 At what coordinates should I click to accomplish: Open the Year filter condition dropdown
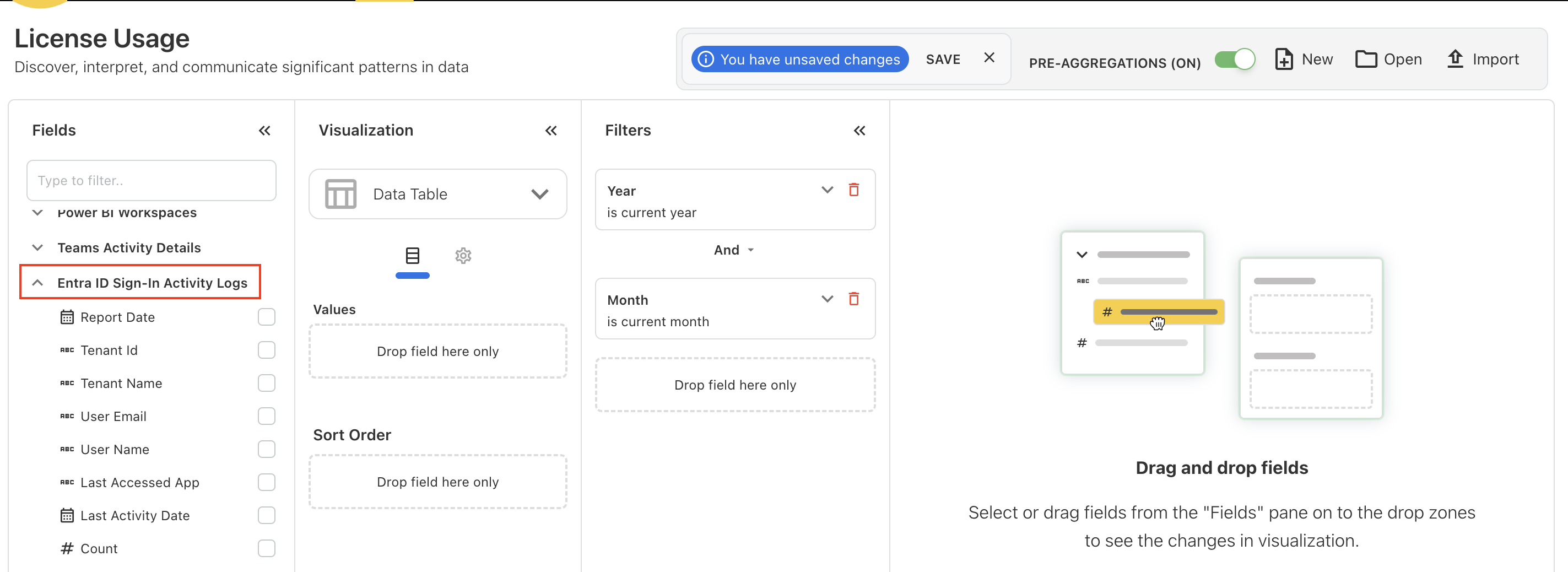(x=826, y=190)
